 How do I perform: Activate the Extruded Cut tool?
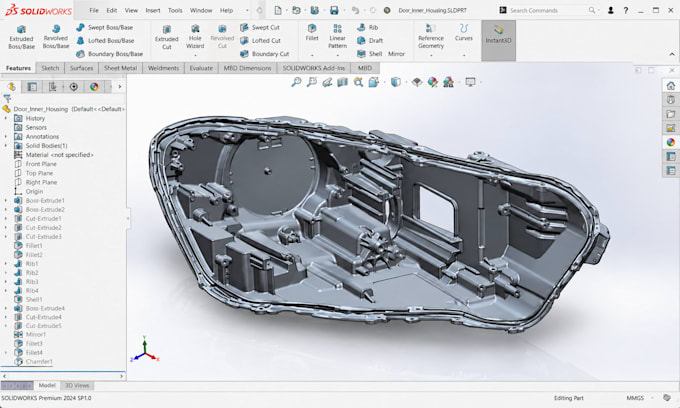pyautogui.click(x=167, y=37)
